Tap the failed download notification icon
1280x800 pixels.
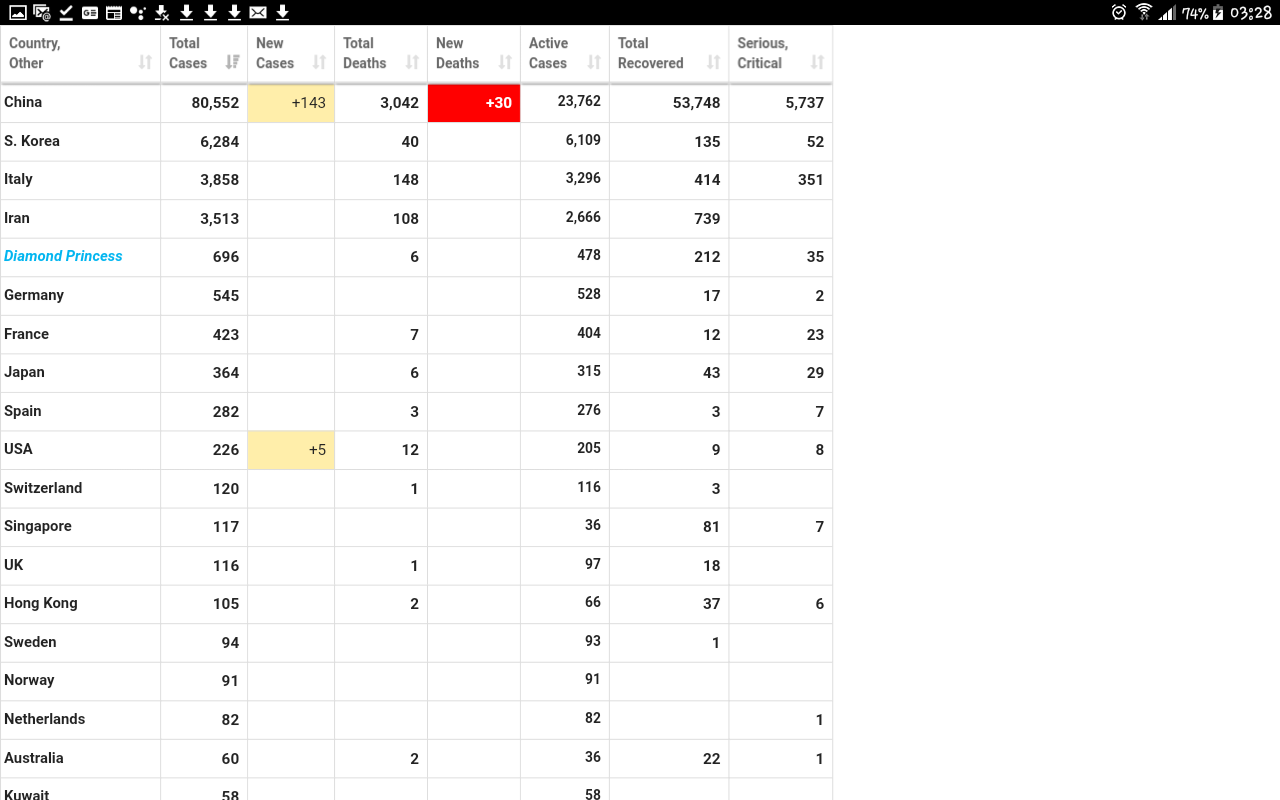pyautogui.click(x=162, y=12)
